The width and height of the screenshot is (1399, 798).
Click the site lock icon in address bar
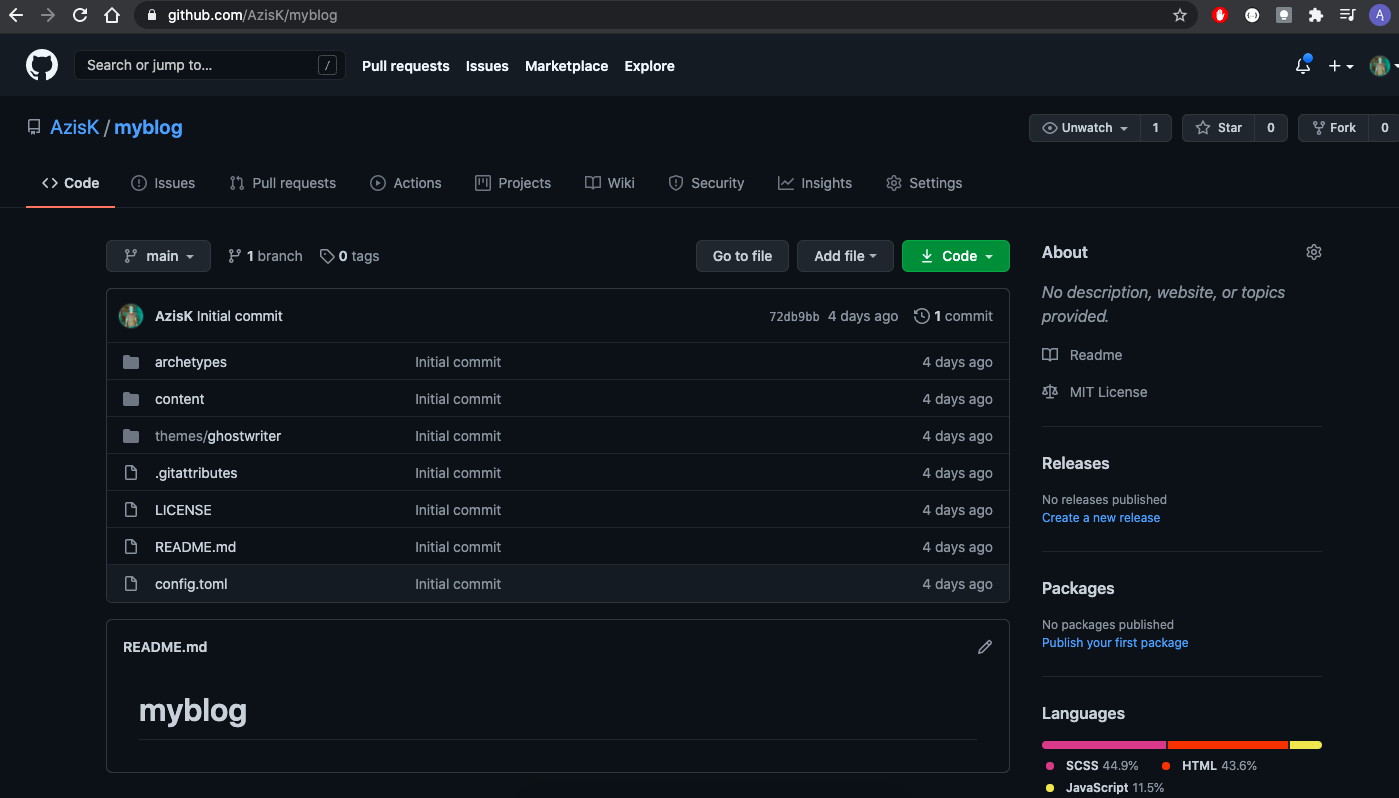coord(152,15)
